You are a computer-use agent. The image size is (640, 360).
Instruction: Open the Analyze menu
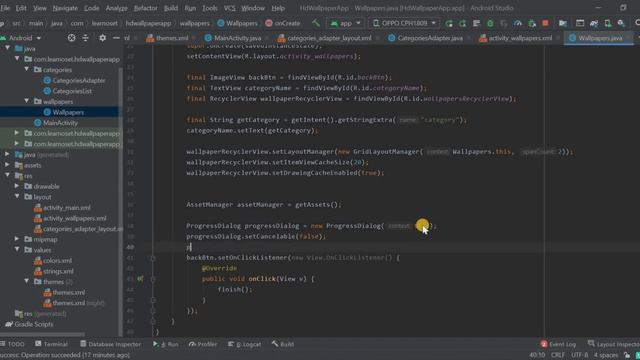(x=116, y=8)
